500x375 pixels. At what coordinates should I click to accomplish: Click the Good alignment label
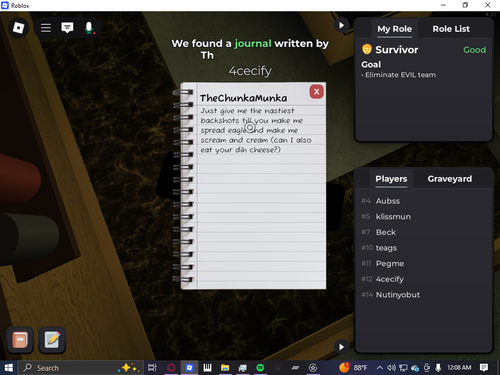474,50
